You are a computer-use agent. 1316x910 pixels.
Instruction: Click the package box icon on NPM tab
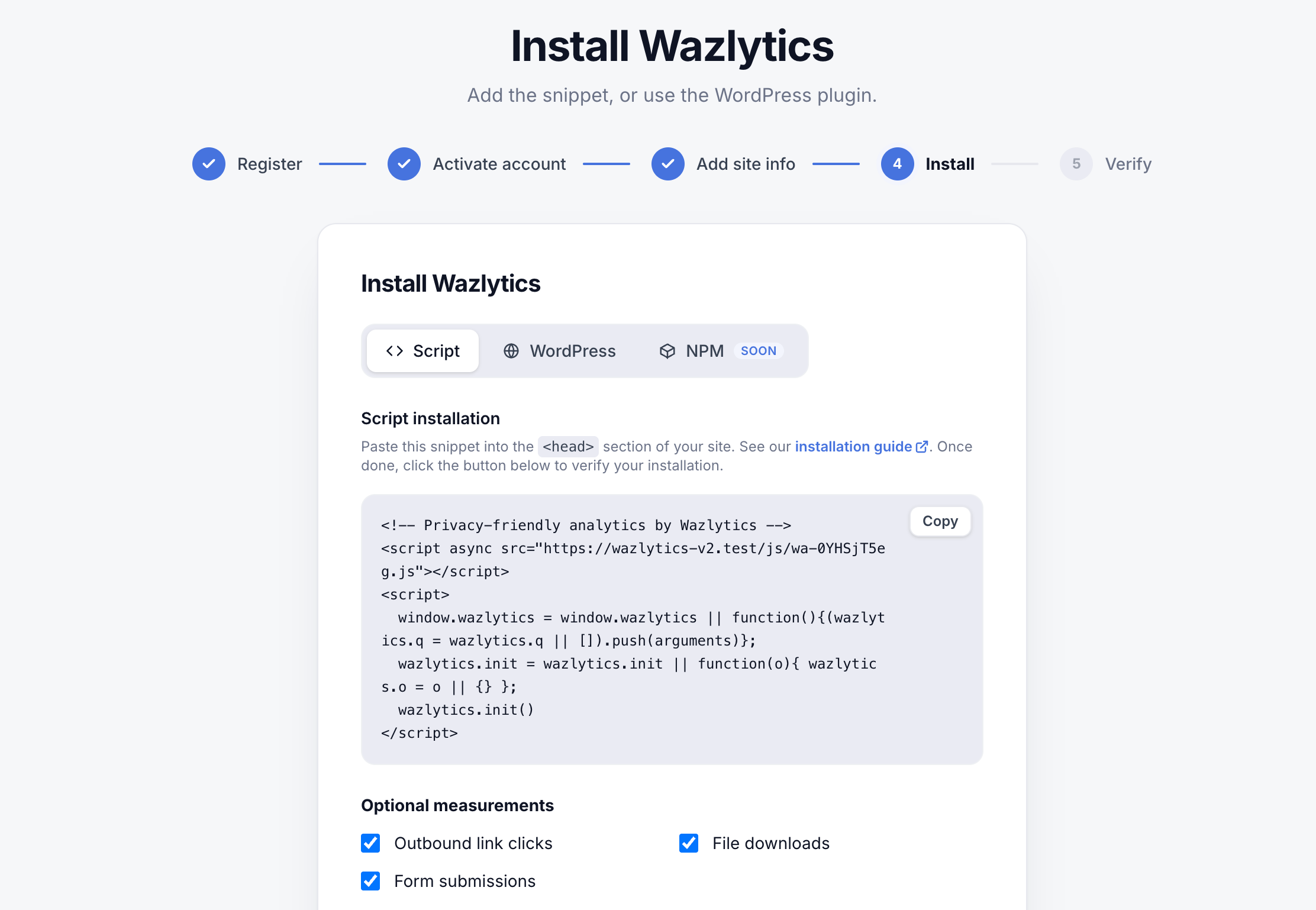point(667,351)
